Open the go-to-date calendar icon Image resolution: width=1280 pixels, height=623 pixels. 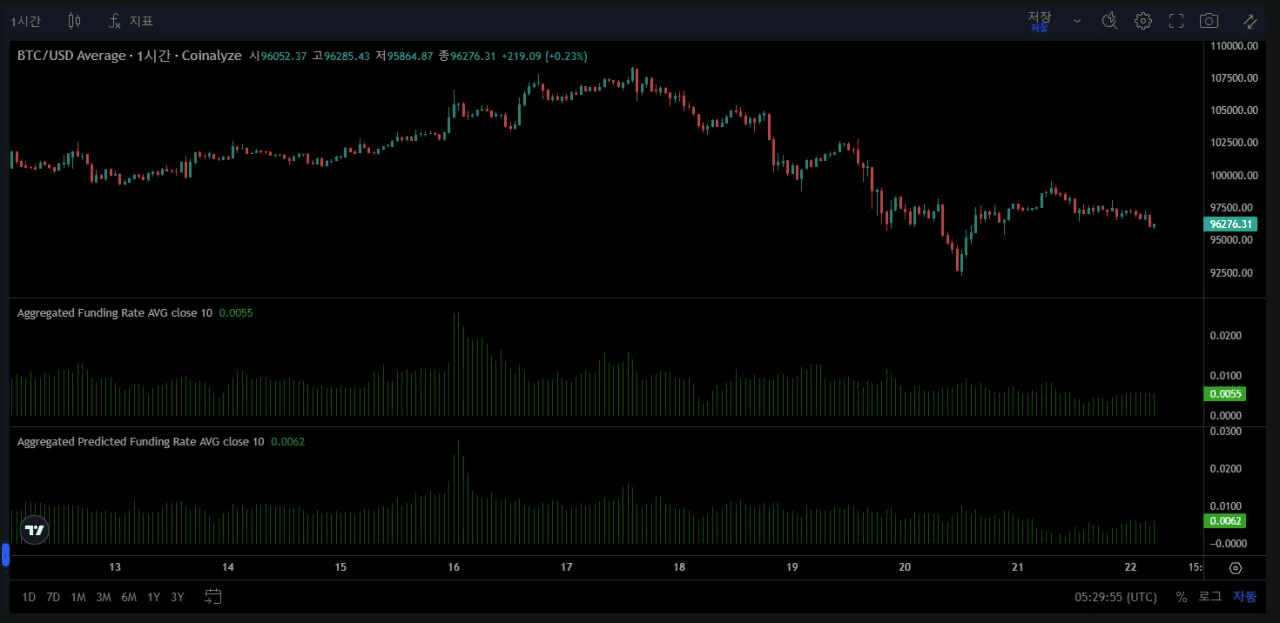213,596
